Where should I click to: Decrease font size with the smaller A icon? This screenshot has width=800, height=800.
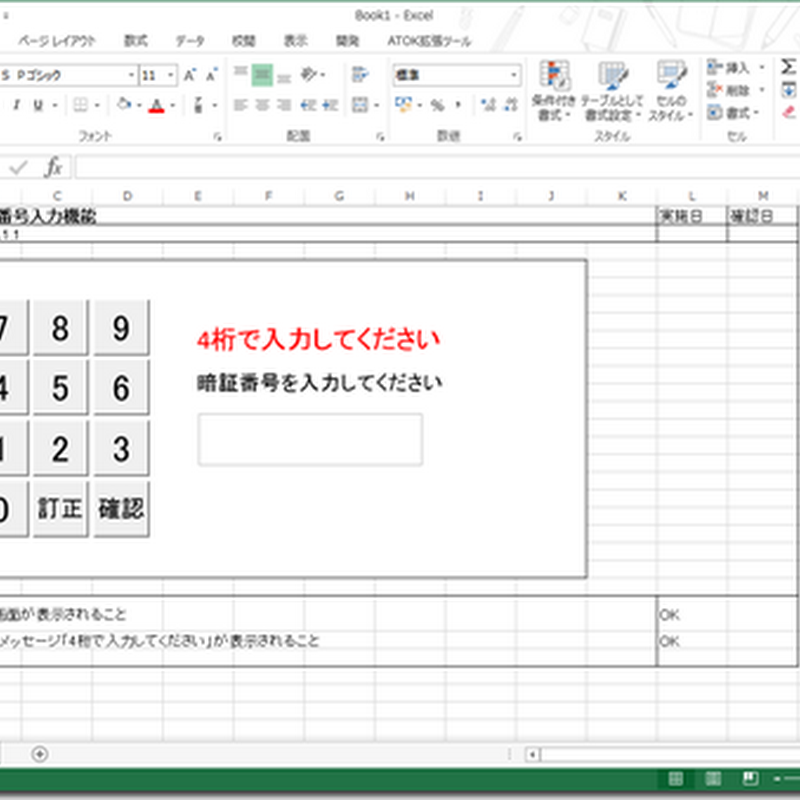click(x=211, y=76)
